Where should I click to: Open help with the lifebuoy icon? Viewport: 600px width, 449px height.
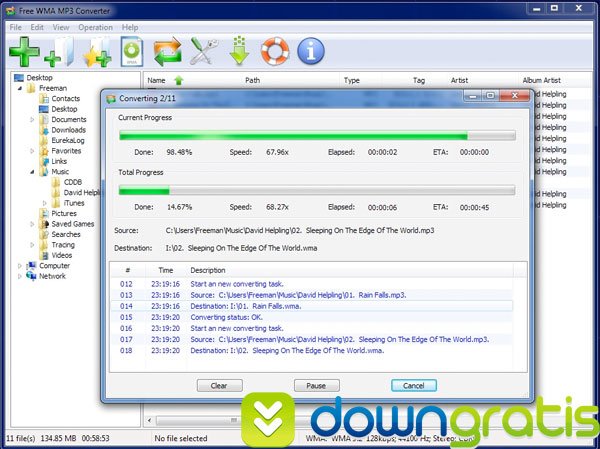click(x=275, y=51)
